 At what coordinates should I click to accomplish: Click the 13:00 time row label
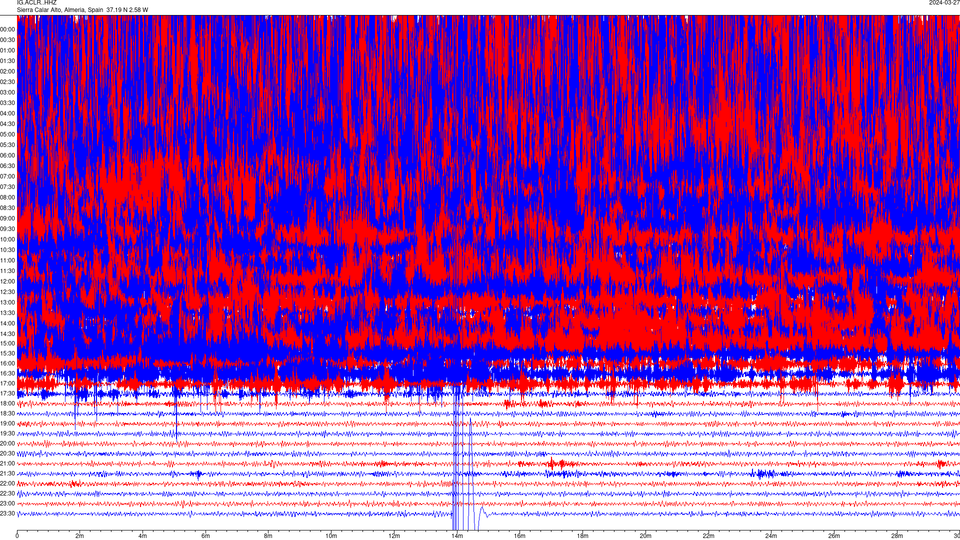coord(7,302)
